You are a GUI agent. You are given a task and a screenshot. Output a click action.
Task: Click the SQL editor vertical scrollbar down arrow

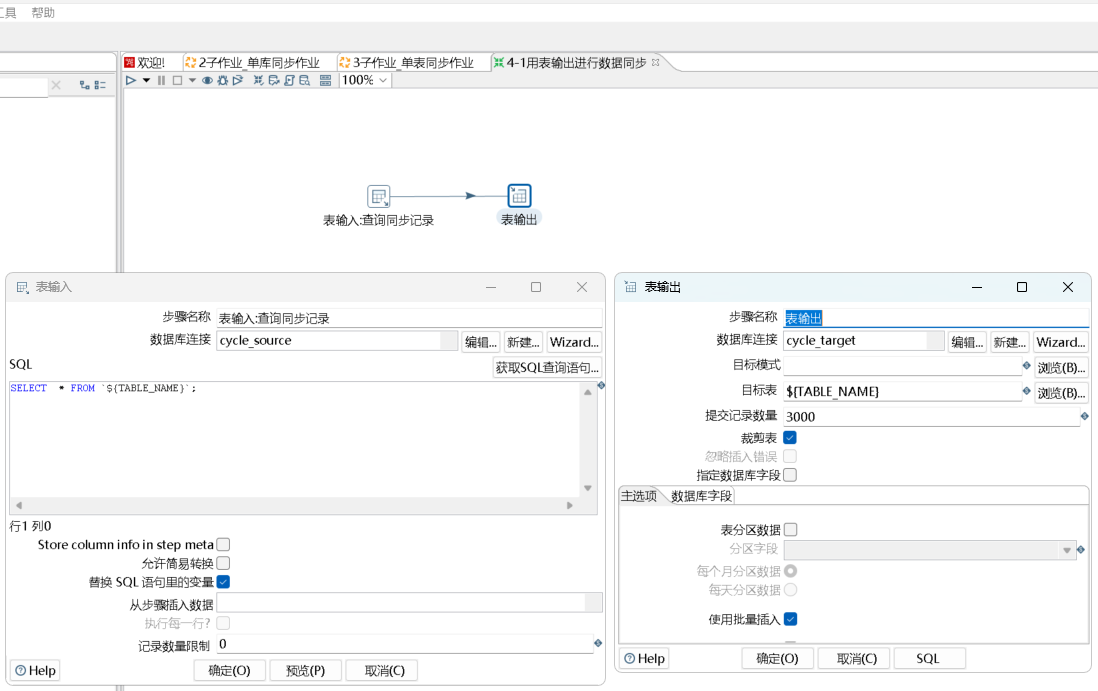click(588, 488)
